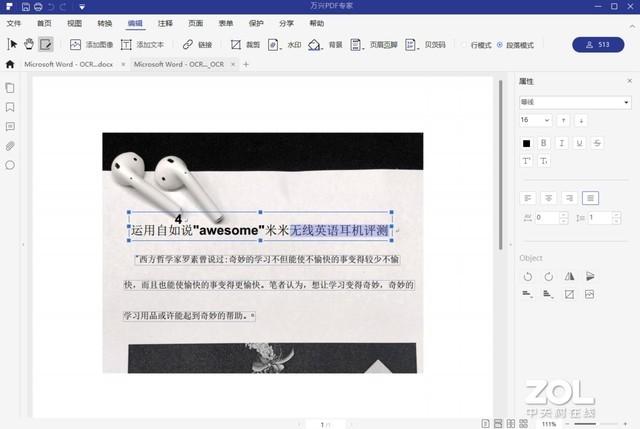Redo the last action
Screen dimensions: 640x429
pos(62,7)
